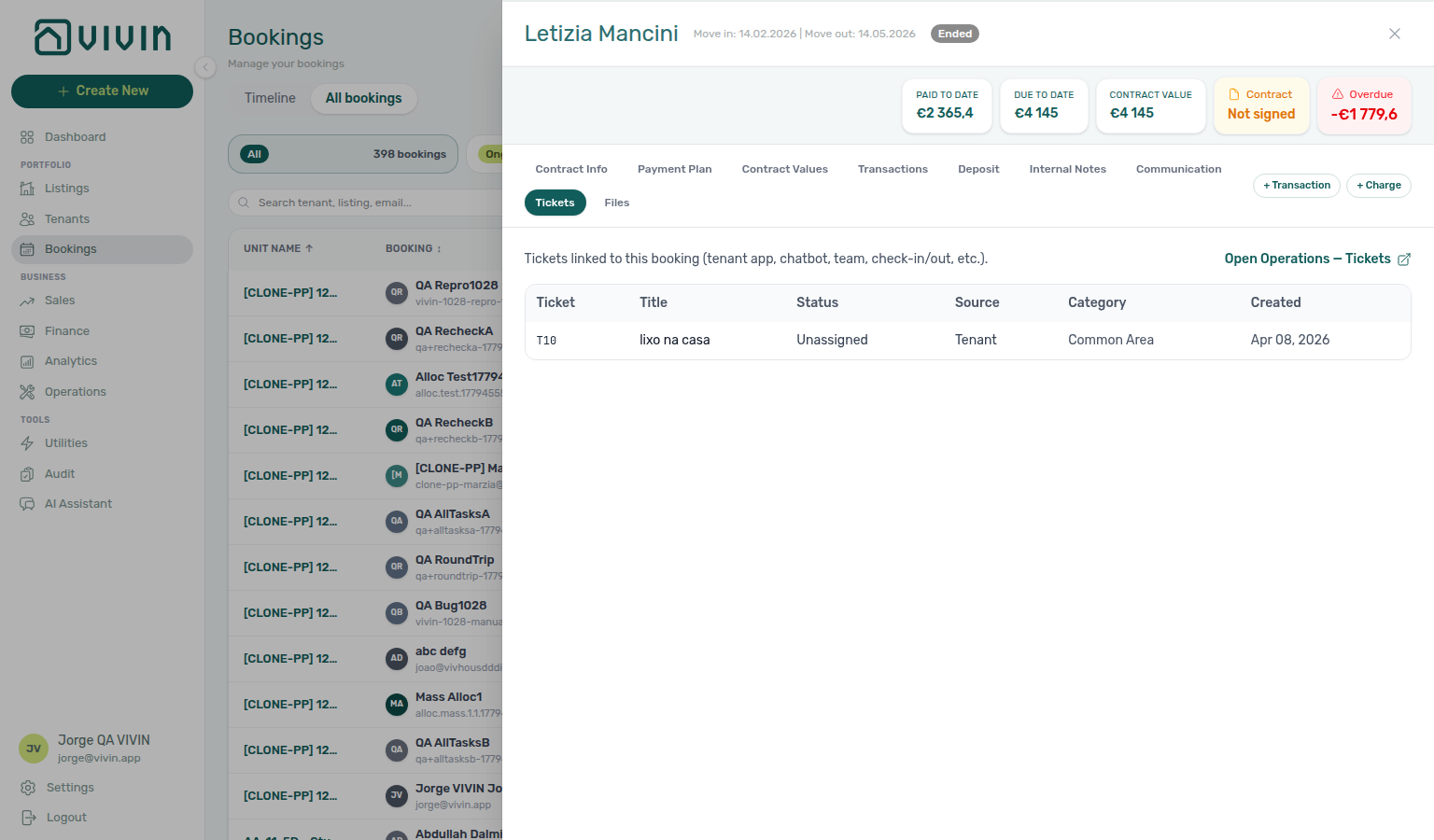Click the Common Area category cell
The height and width of the screenshot is (840, 1434).
click(x=1111, y=340)
